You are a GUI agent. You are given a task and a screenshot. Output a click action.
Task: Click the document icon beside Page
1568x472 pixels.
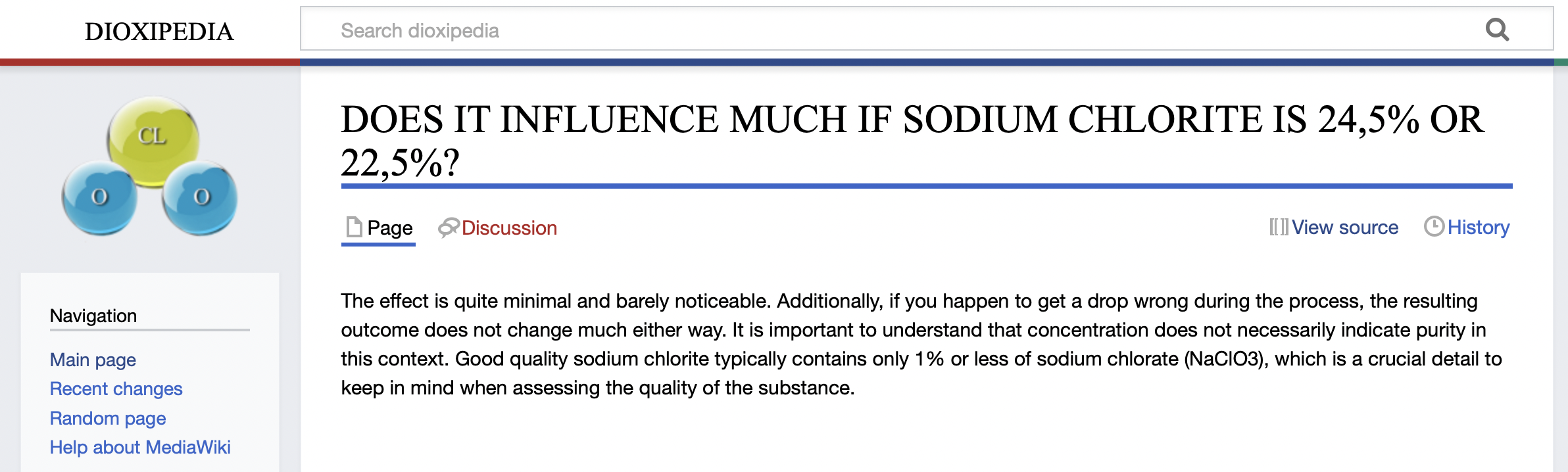pos(354,226)
